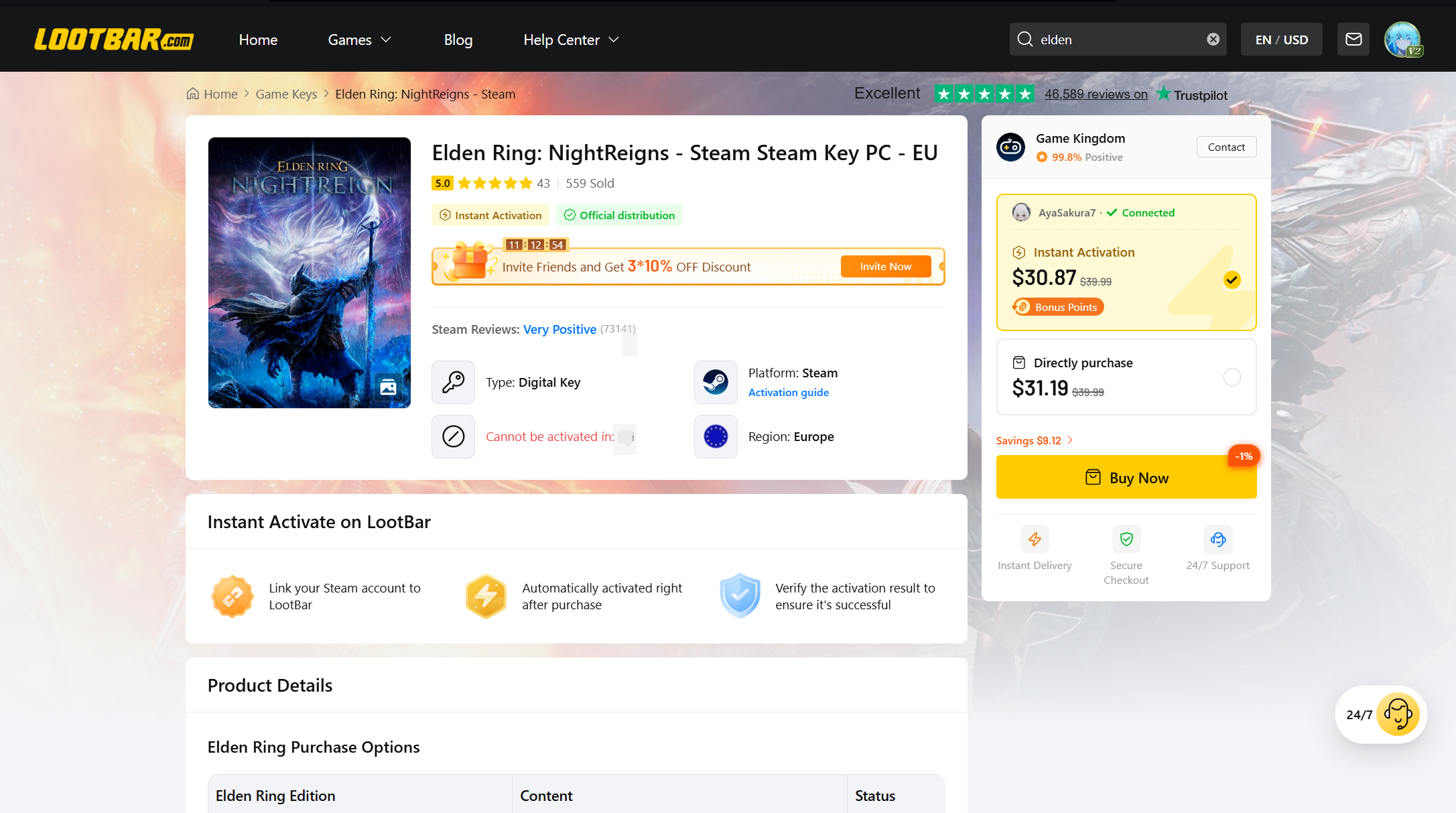The width and height of the screenshot is (1456, 813).
Task: Click the Contact seller button
Action: (1226, 147)
